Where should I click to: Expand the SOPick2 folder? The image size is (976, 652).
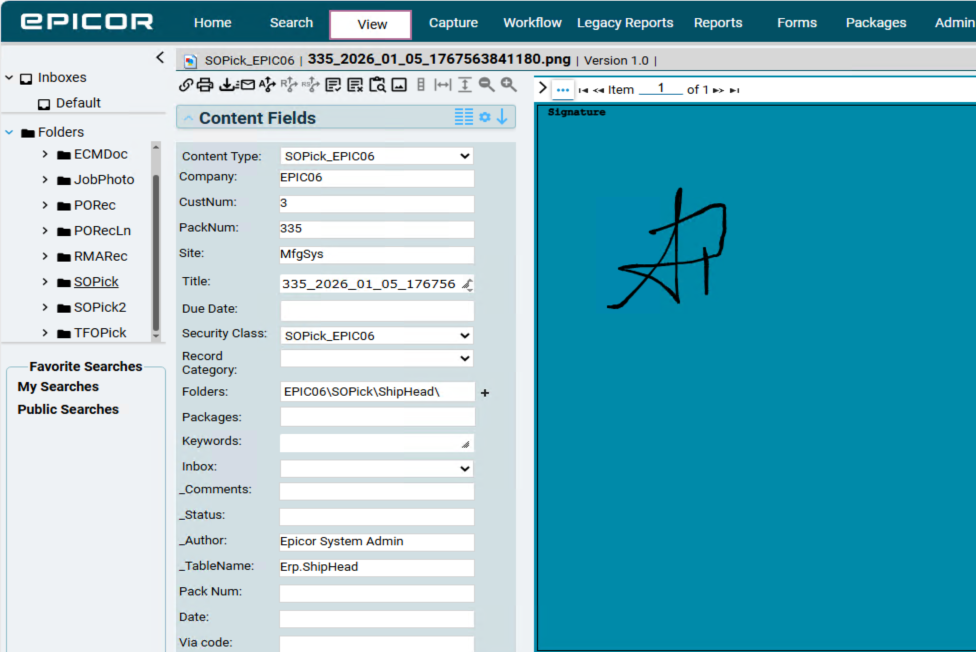[45, 307]
